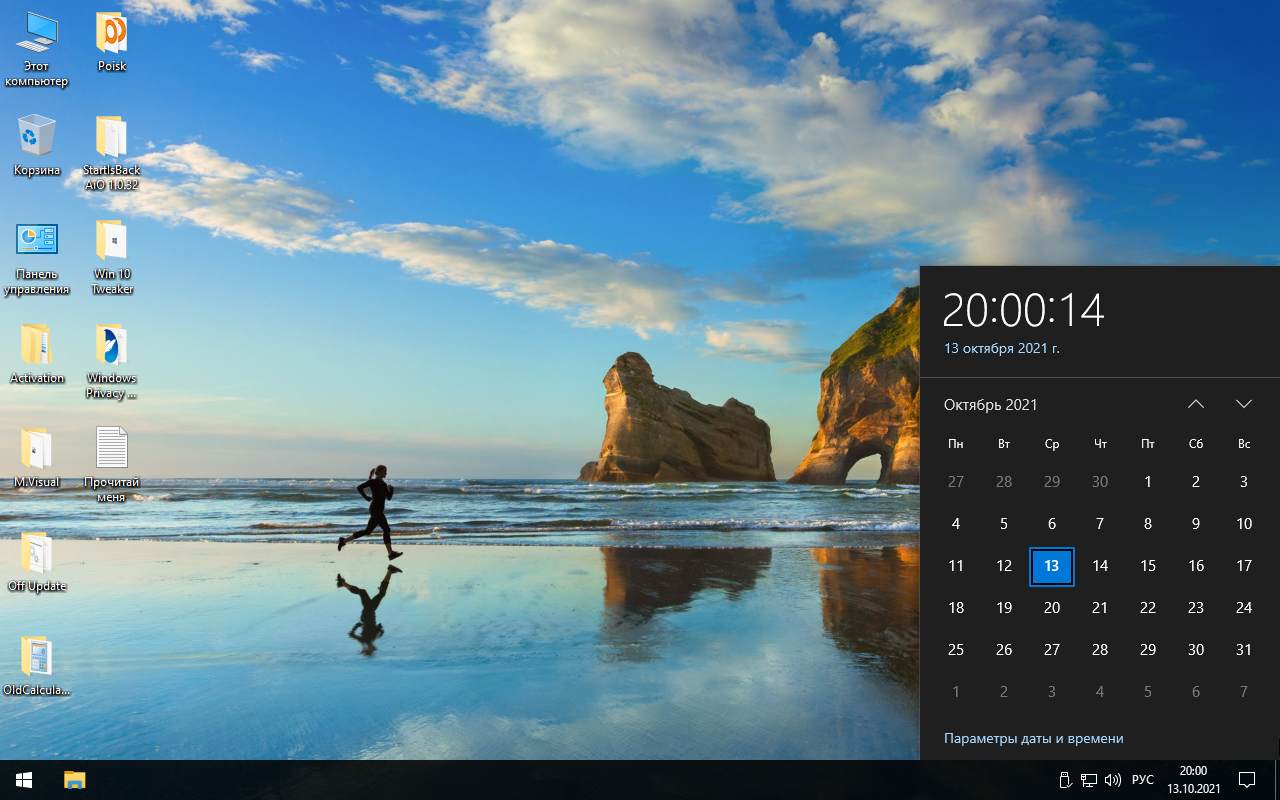Go to previous month with up chevron
The height and width of the screenshot is (800, 1280).
[1196, 404]
